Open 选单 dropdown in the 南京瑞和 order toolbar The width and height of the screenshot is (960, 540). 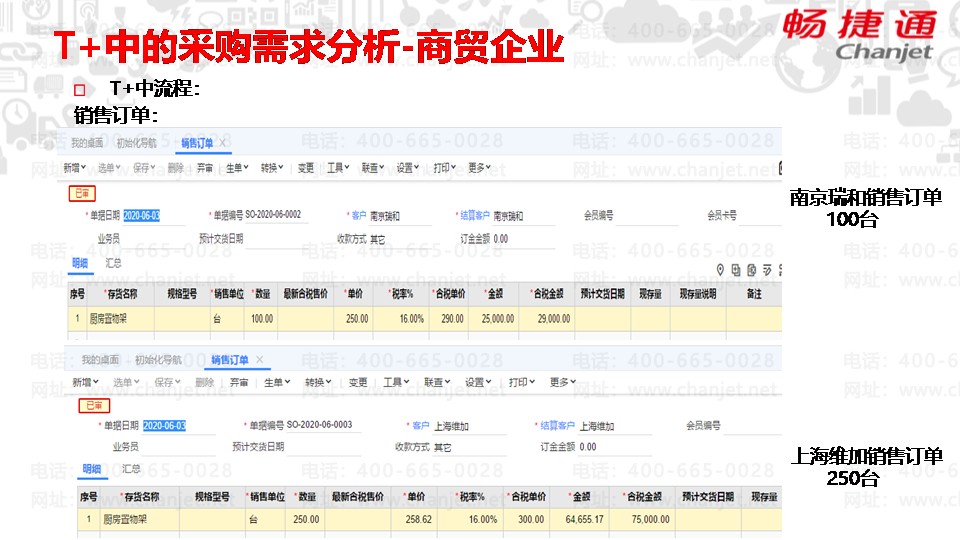click(109, 167)
